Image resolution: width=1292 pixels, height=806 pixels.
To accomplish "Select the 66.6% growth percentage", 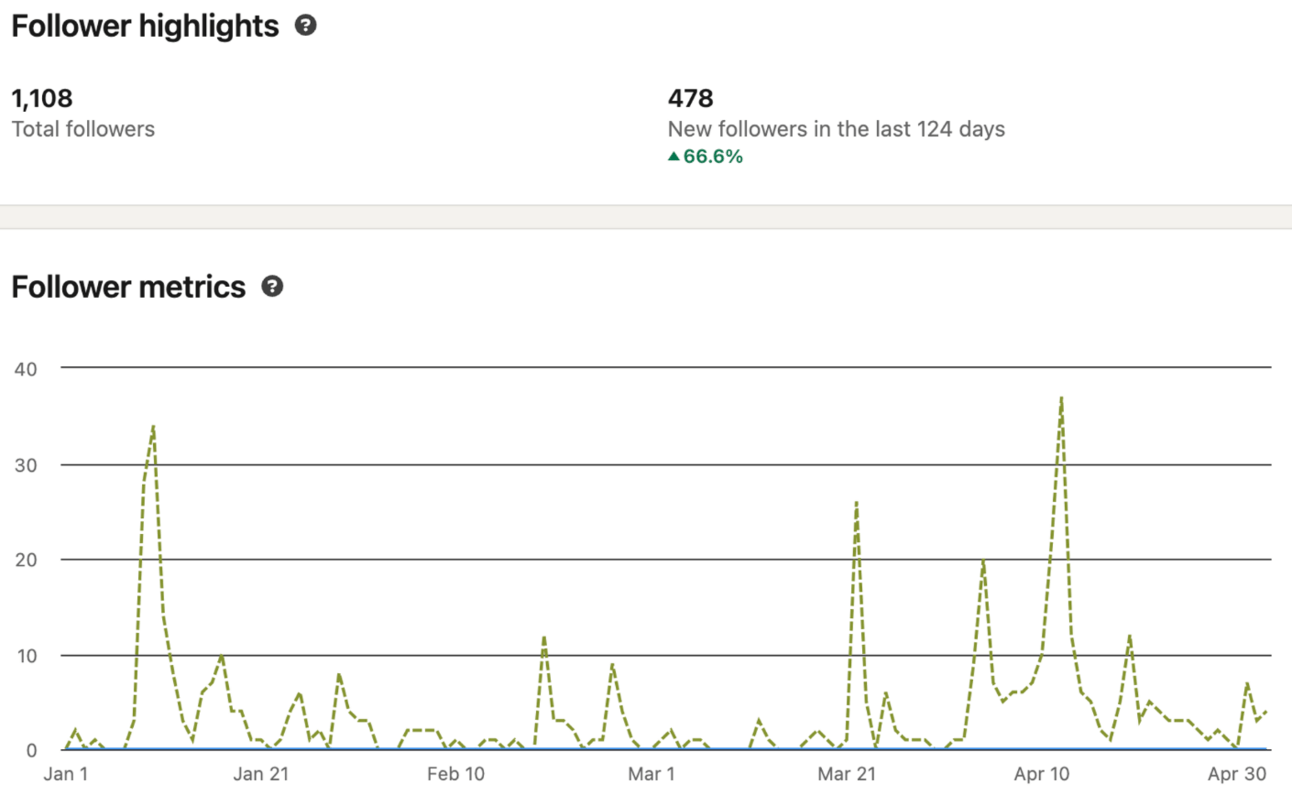I will (x=713, y=156).
